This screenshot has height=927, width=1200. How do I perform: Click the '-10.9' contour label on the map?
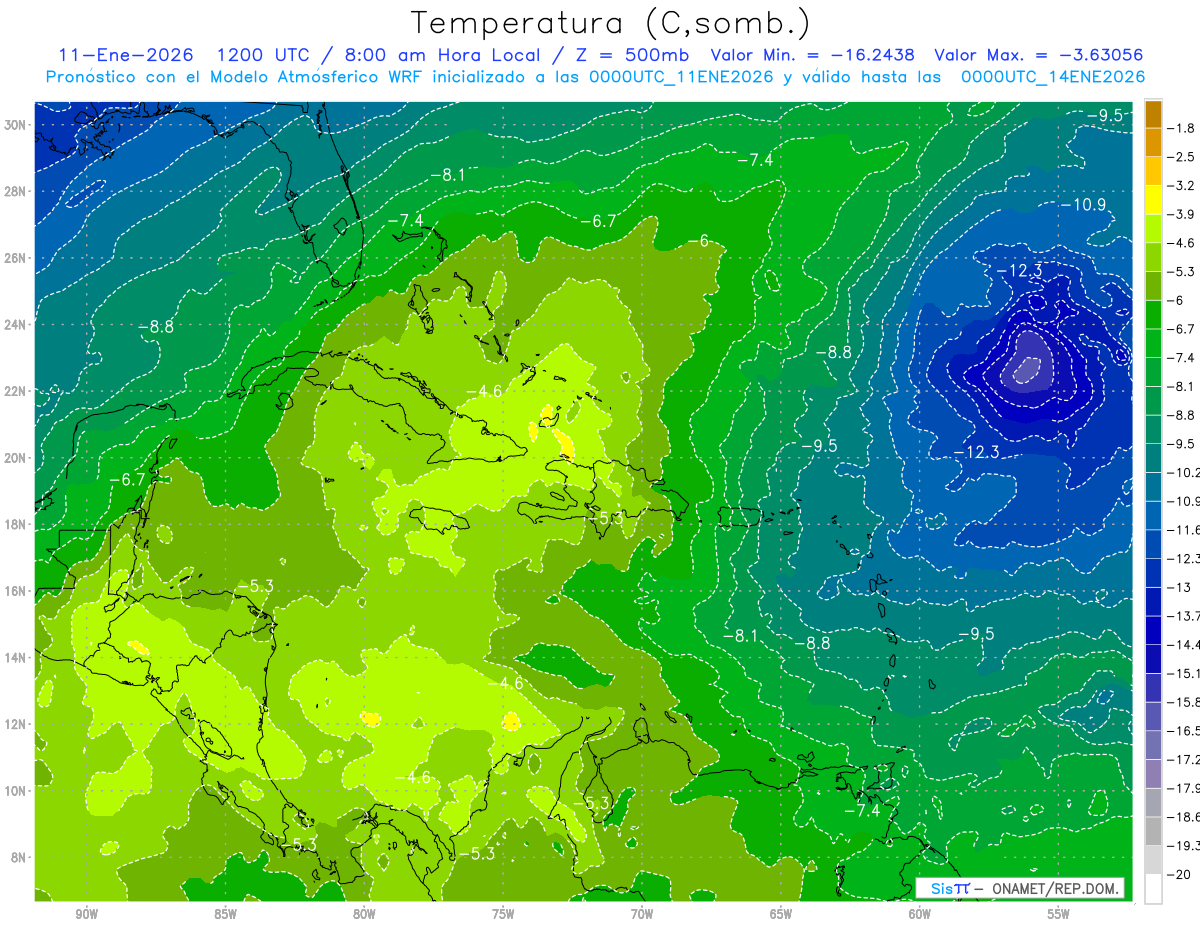point(1083,205)
